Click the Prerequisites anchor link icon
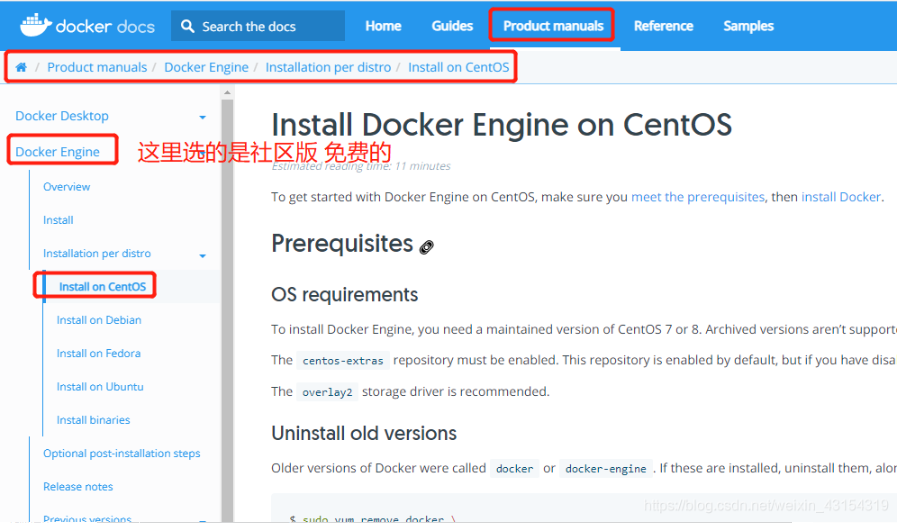Image resolution: width=897 pixels, height=523 pixels. pyautogui.click(x=426, y=247)
